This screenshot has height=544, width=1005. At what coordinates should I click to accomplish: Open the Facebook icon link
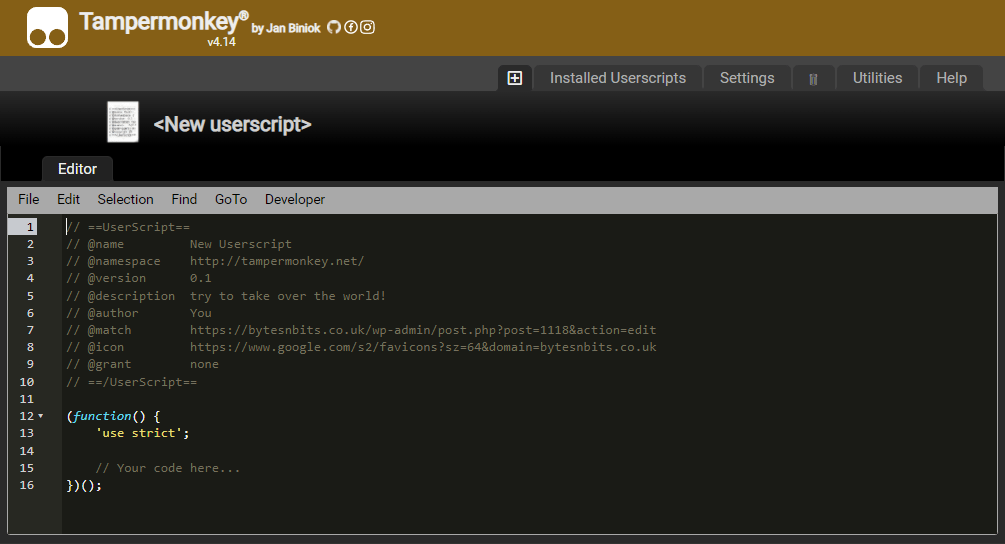[x=351, y=27]
